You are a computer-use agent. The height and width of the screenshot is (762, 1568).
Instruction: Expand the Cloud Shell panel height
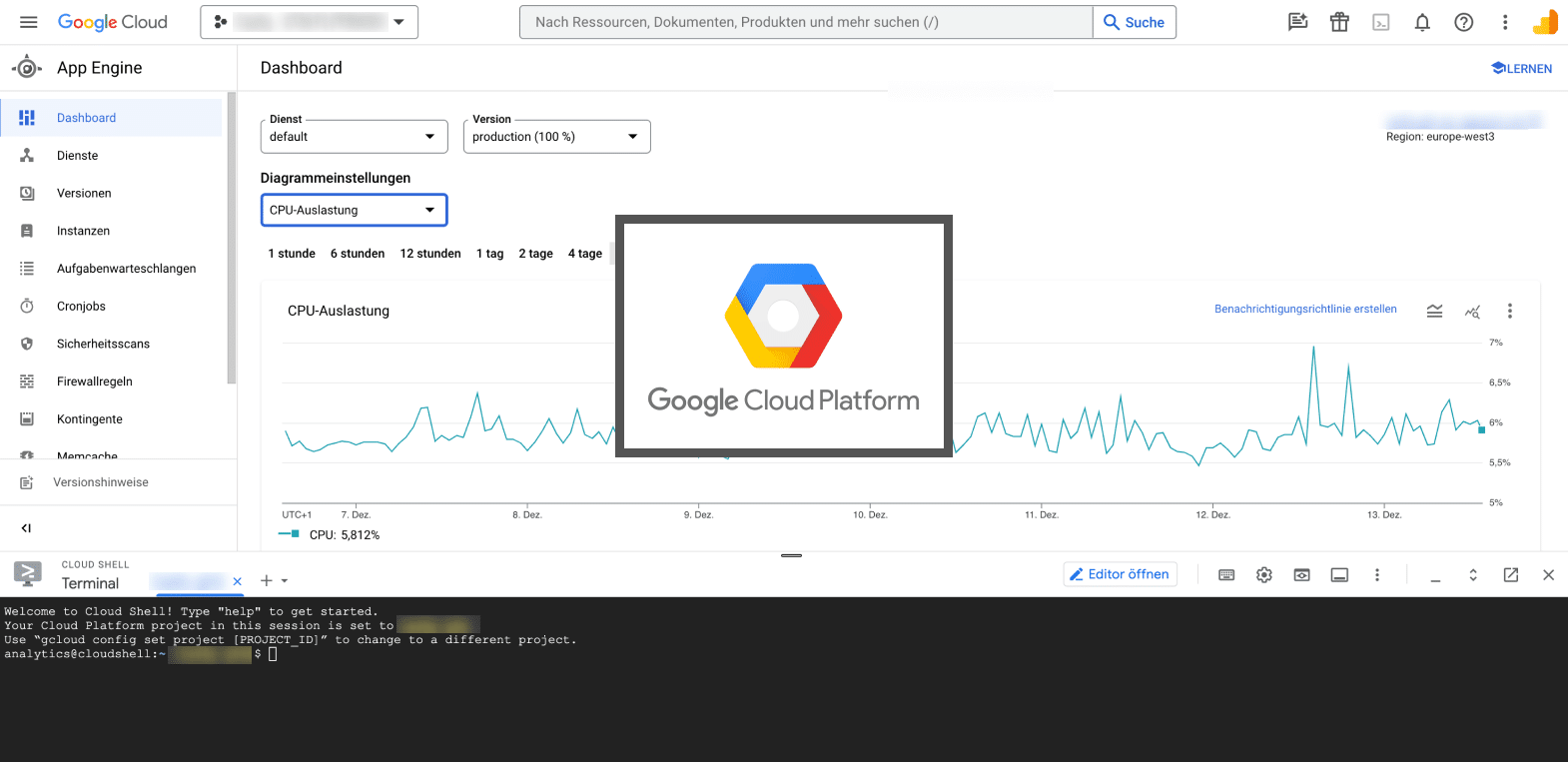point(1473,575)
